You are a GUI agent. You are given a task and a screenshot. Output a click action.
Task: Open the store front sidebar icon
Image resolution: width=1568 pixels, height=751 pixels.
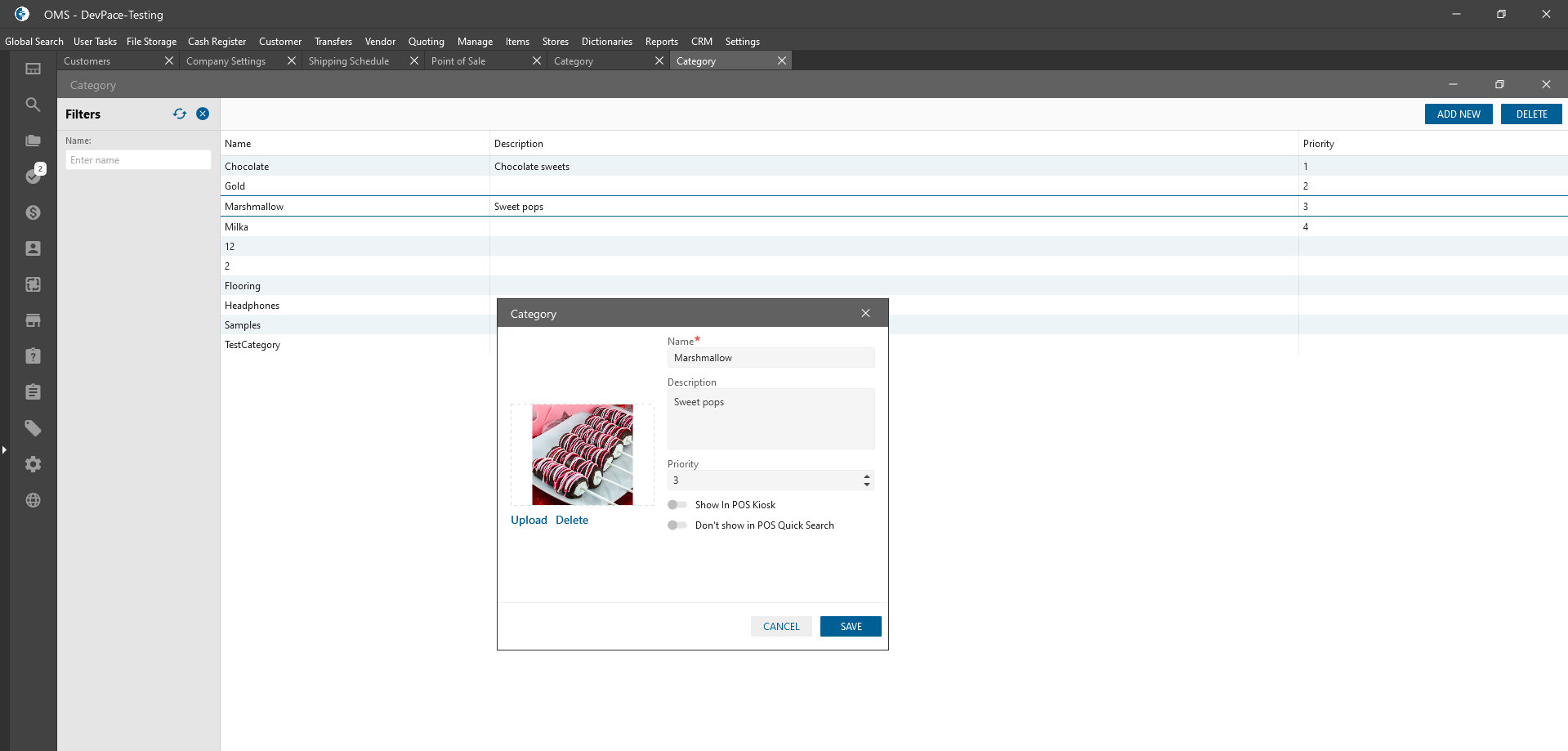pos(33,320)
